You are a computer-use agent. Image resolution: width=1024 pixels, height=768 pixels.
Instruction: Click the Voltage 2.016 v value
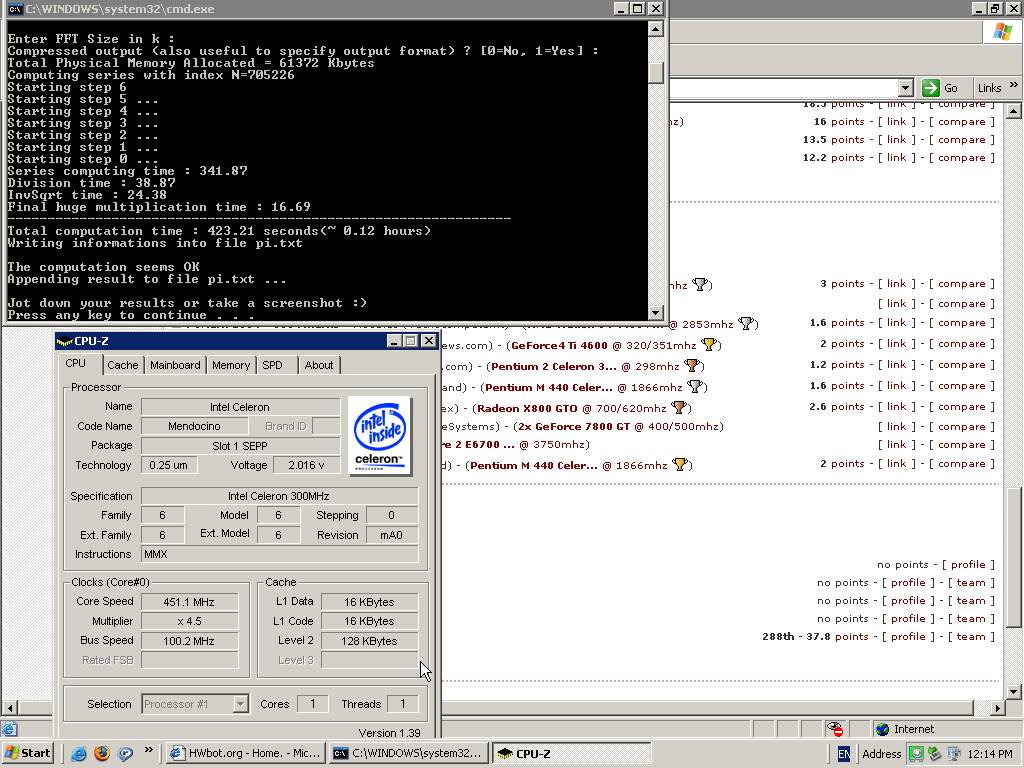306,465
